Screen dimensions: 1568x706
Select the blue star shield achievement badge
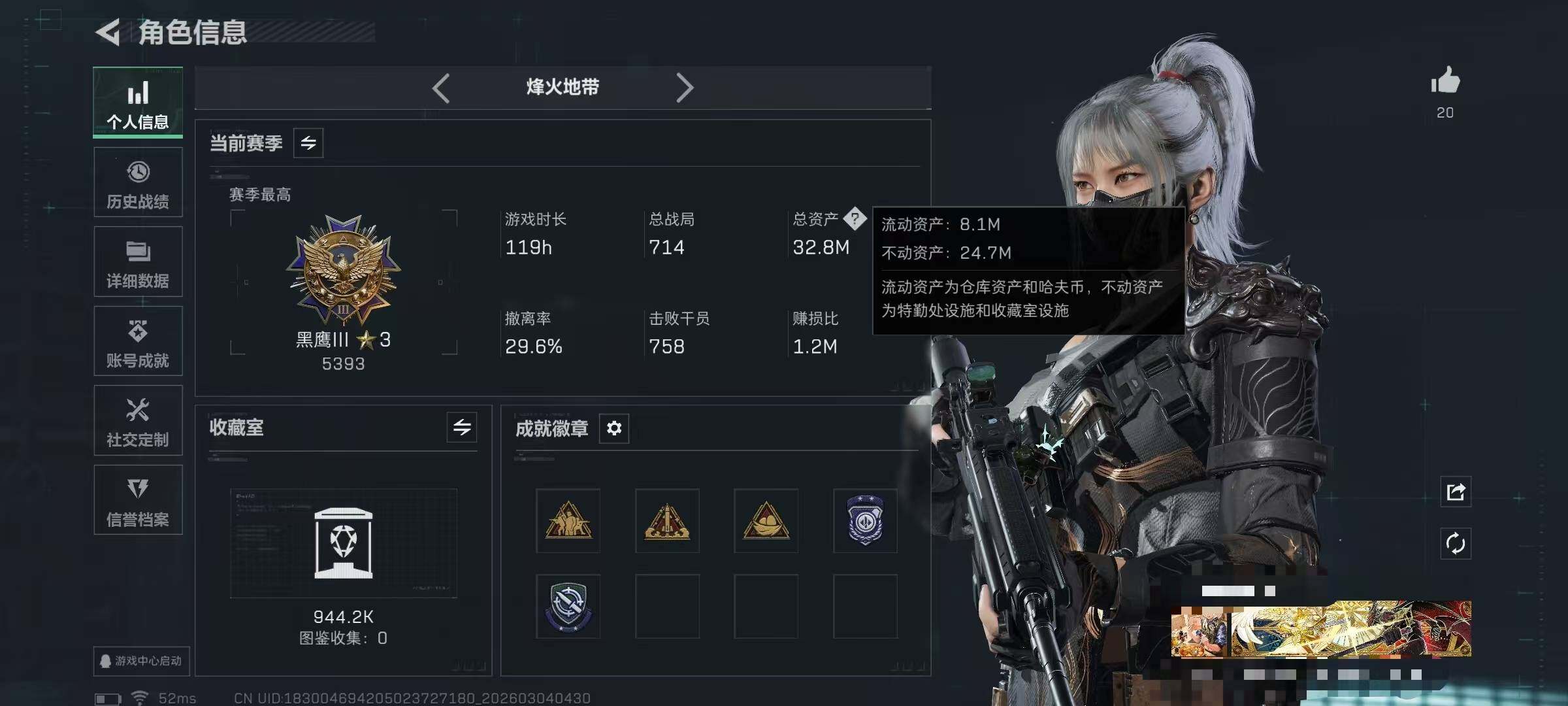(865, 520)
